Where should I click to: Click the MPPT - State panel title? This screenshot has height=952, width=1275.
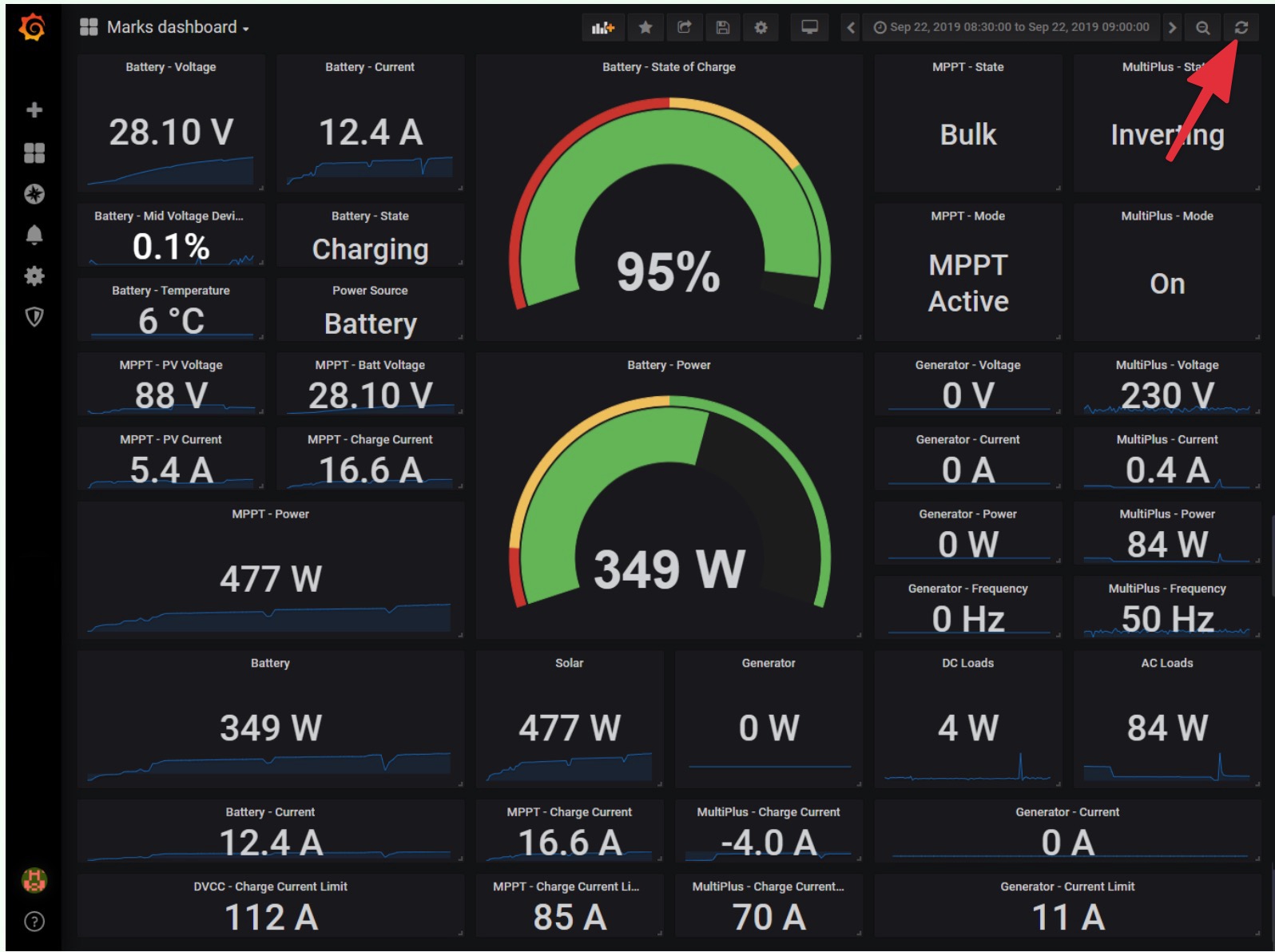[968, 67]
